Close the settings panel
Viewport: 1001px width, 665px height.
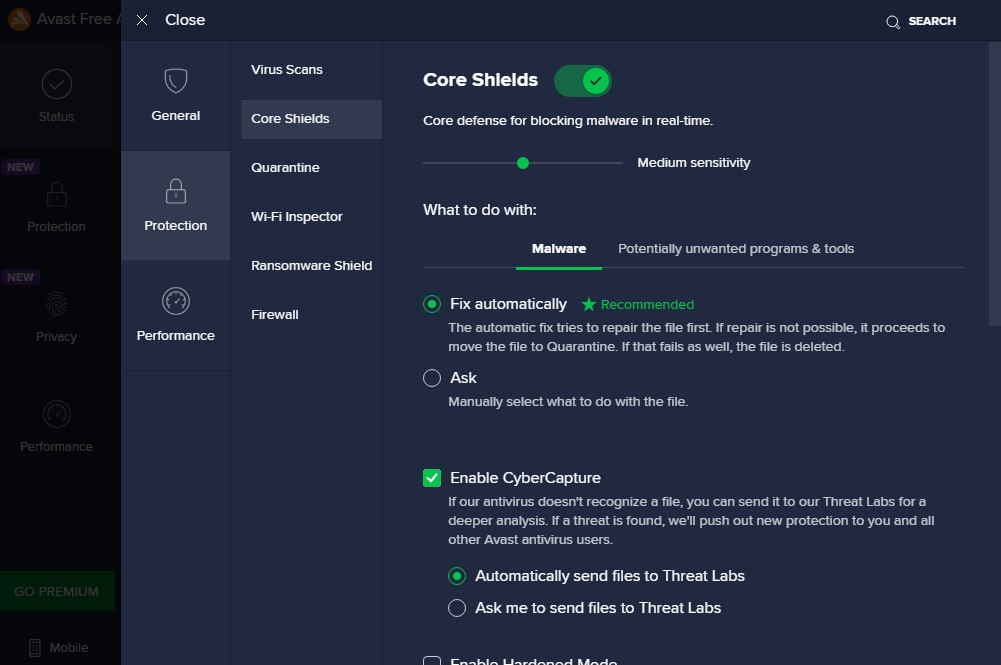pyautogui.click(x=142, y=20)
